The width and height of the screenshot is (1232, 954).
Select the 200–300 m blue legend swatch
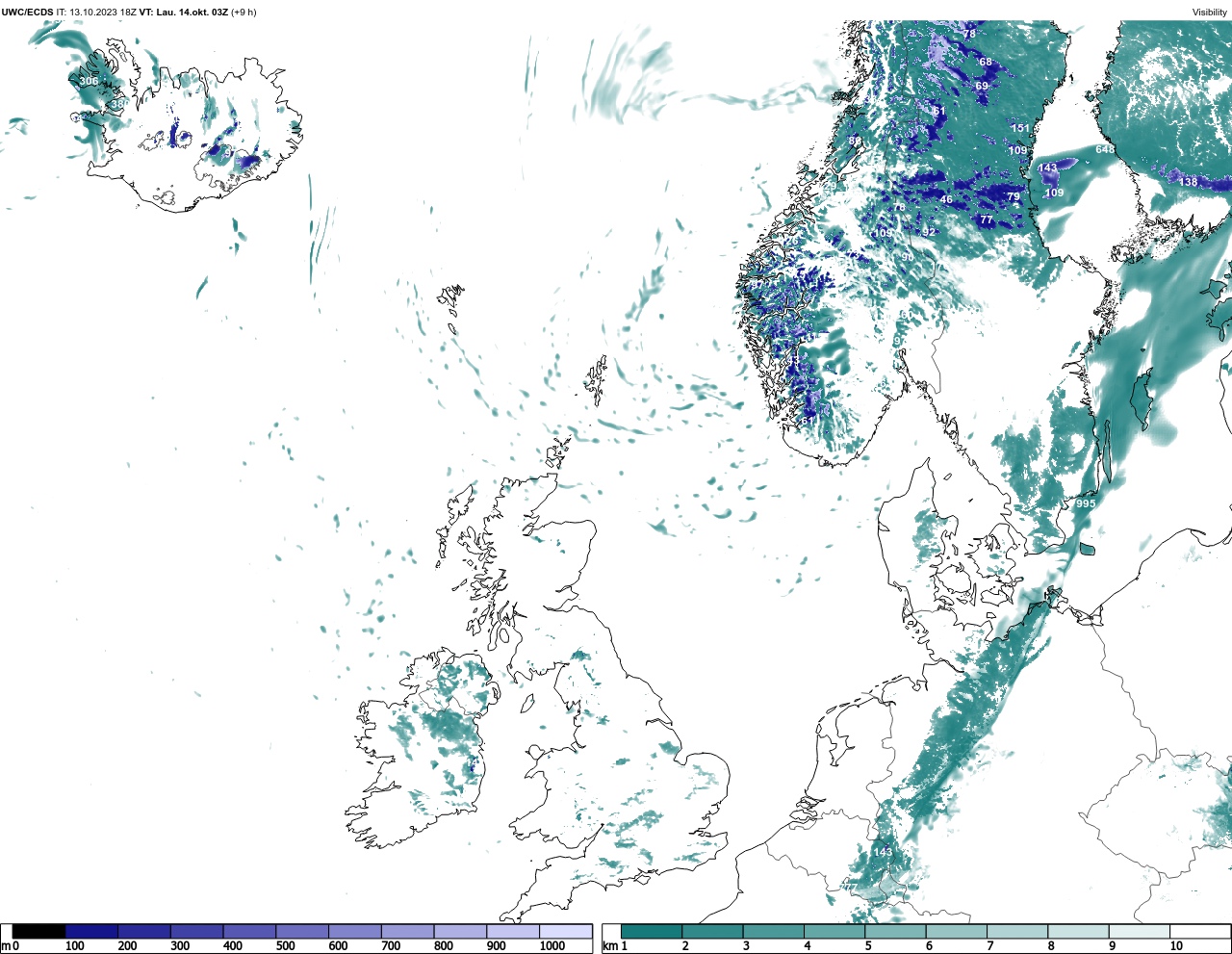point(144,931)
